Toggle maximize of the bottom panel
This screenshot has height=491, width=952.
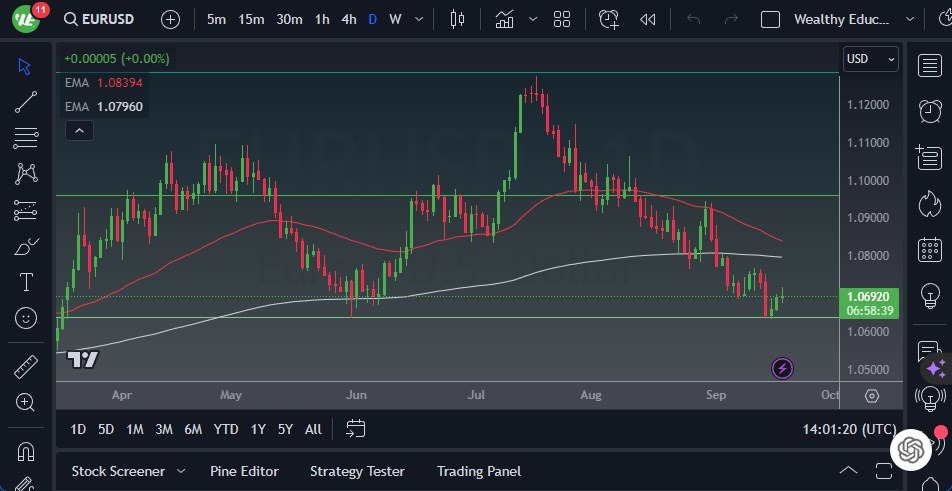[883, 471]
